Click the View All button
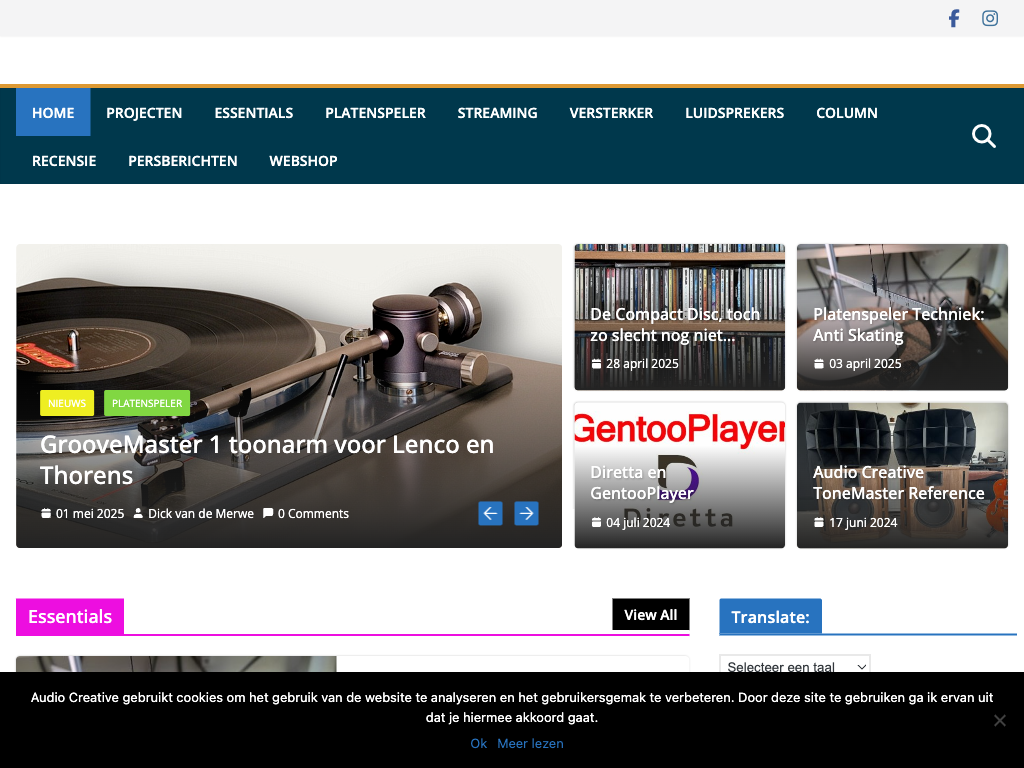Image resolution: width=1024 pixels, height=768 pixels. 650,615
